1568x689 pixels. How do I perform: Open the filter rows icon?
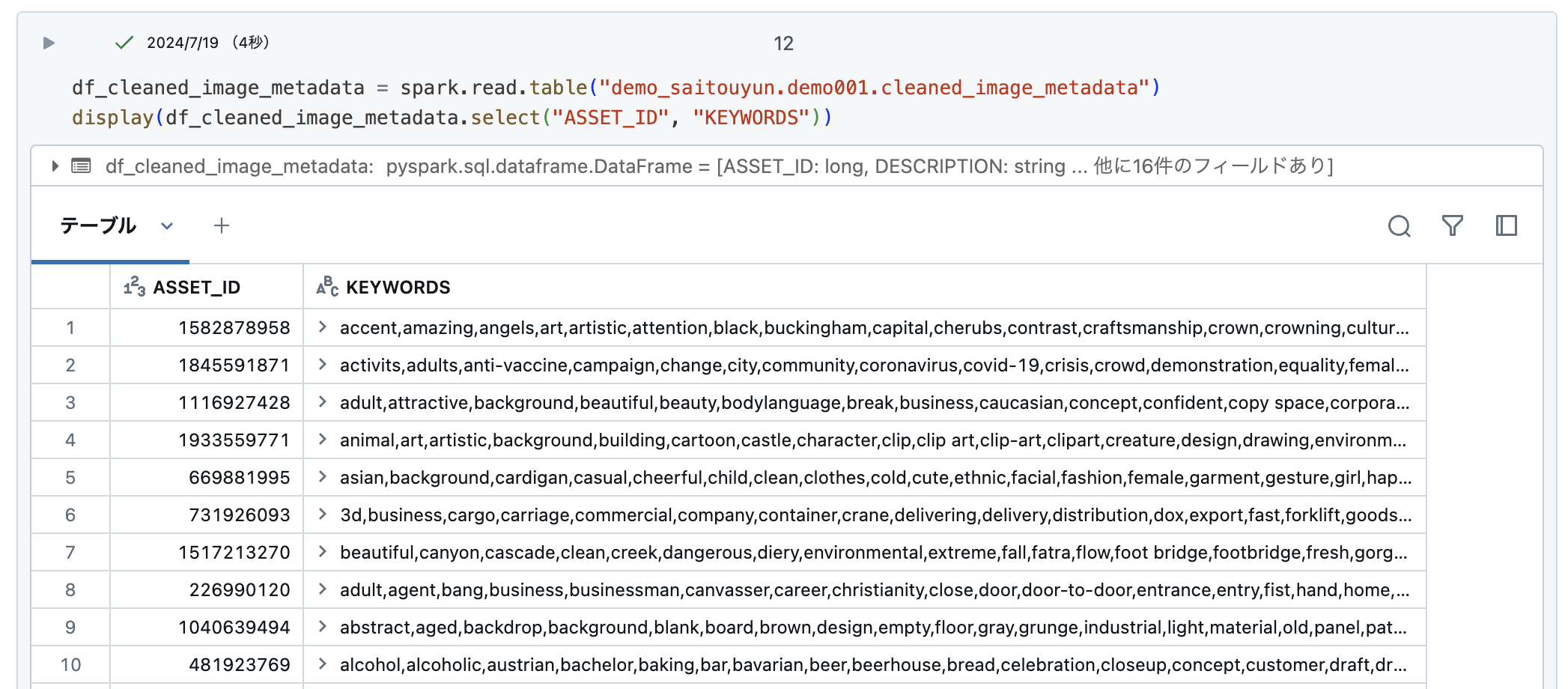[1453, 225]
